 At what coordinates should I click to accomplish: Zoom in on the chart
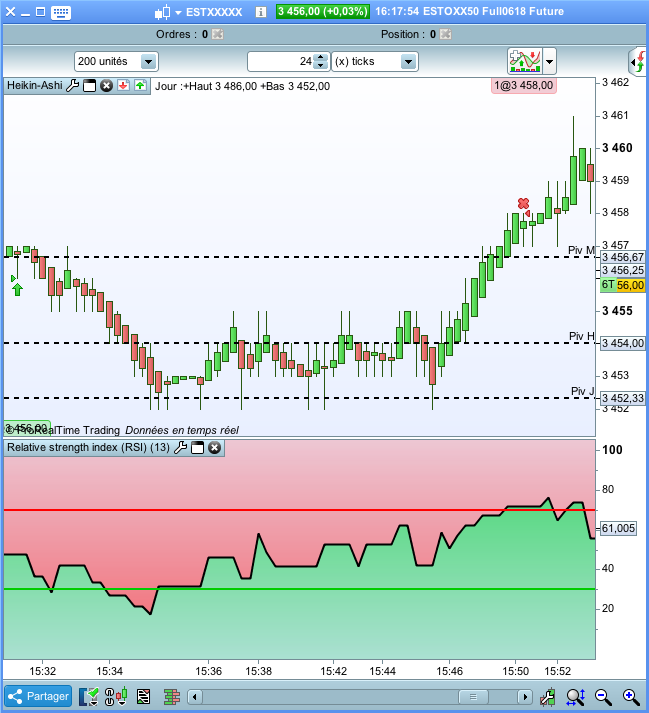632,697
